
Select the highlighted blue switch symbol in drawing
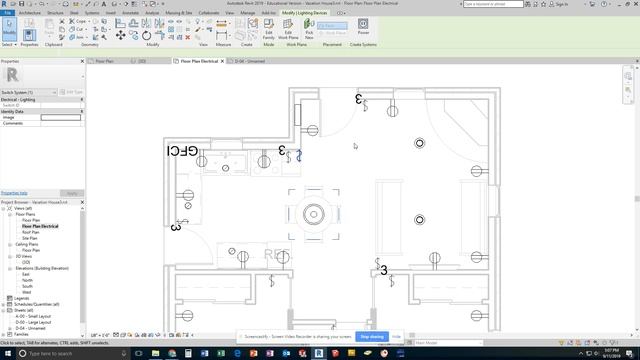(x=299, y=156)
